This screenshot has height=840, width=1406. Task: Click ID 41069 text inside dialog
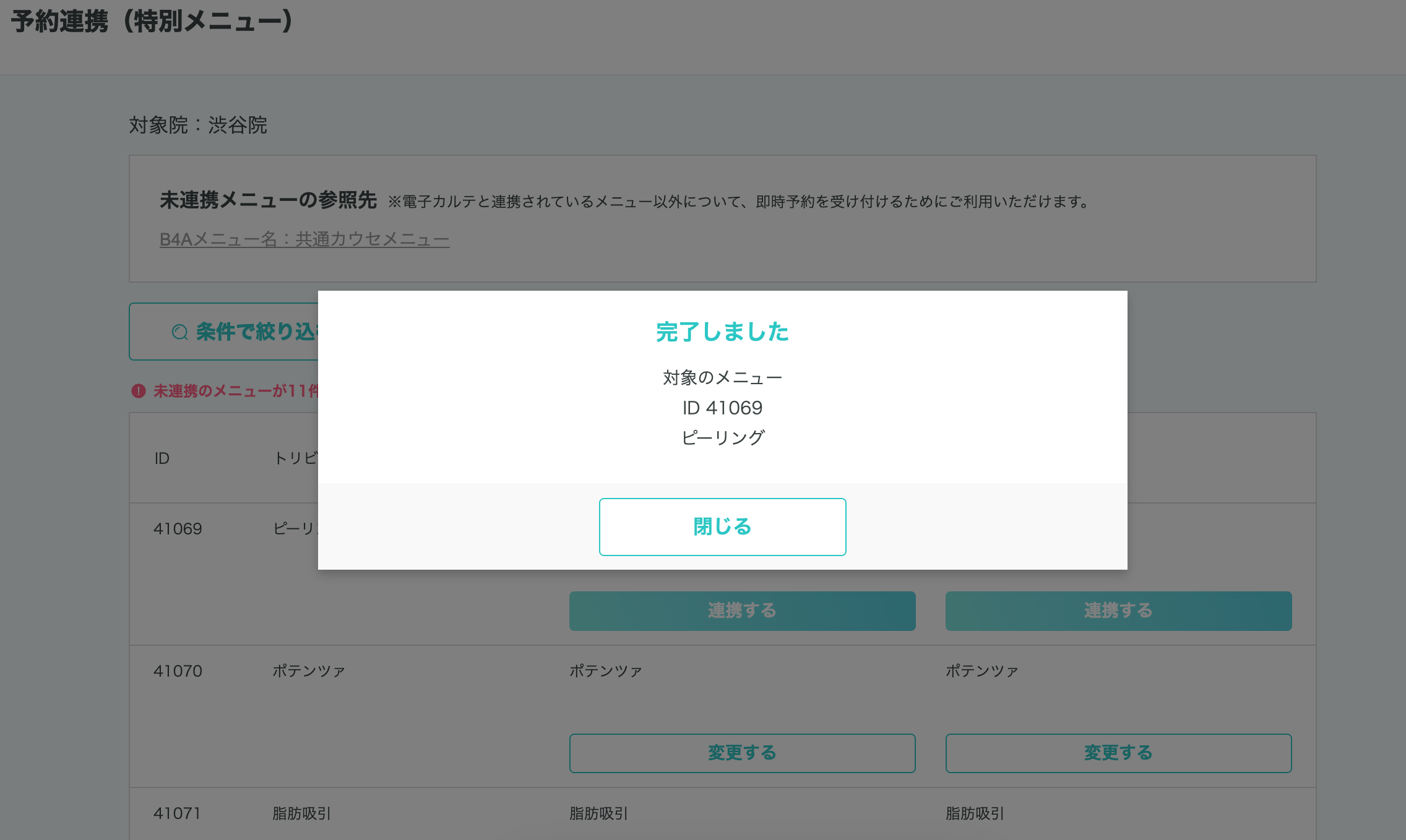coord(722,408)
